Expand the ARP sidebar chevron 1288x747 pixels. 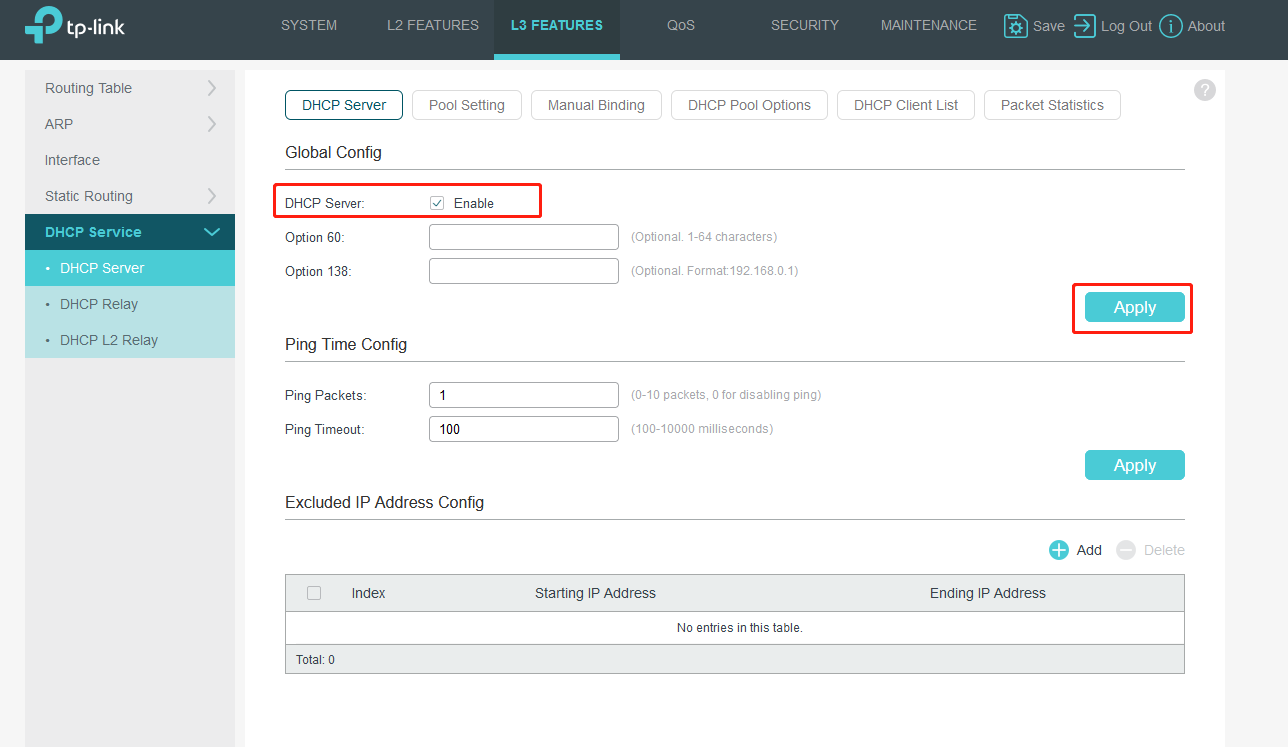[211, 124]
